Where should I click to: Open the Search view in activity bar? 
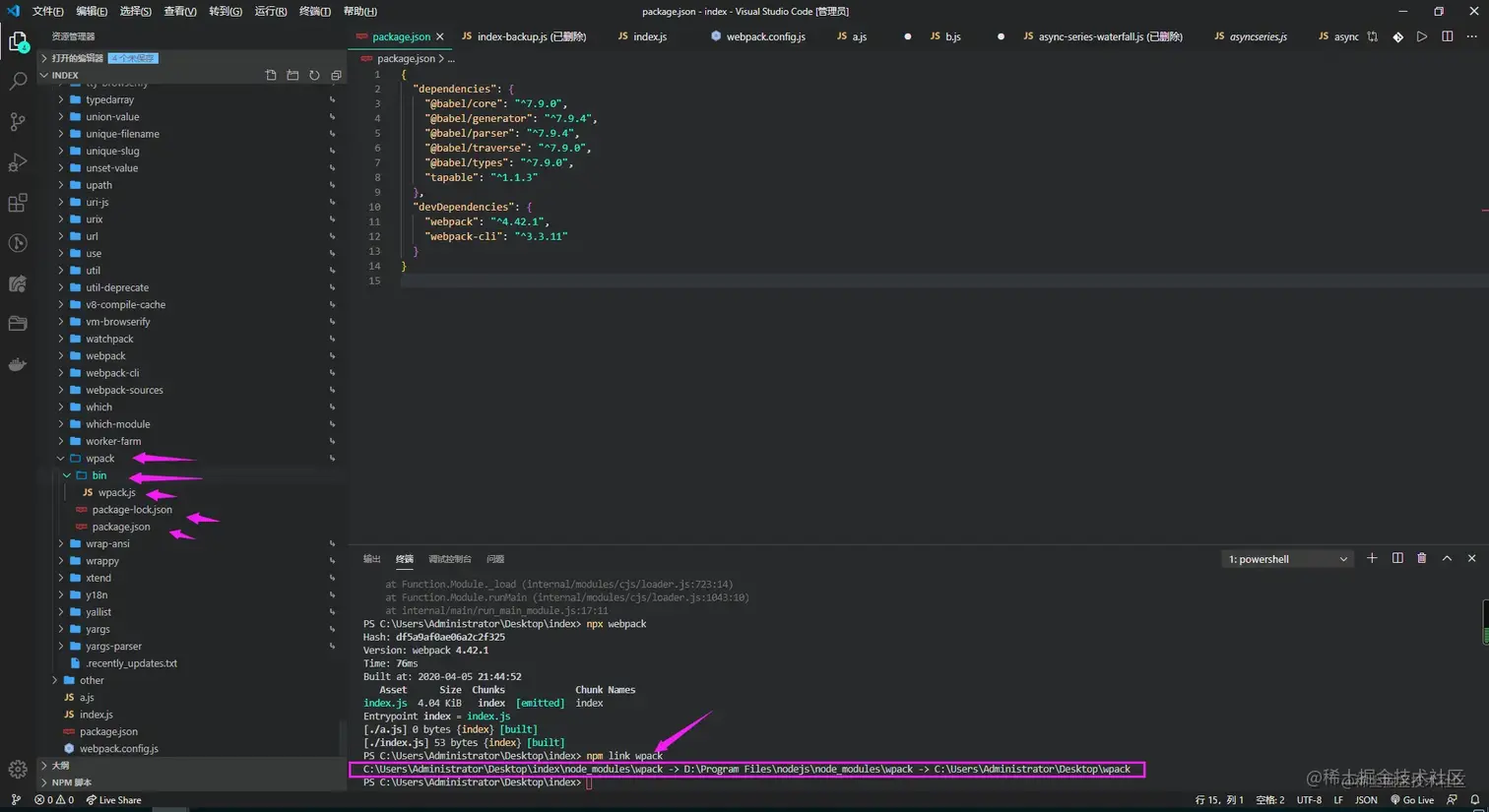point(18,82)
